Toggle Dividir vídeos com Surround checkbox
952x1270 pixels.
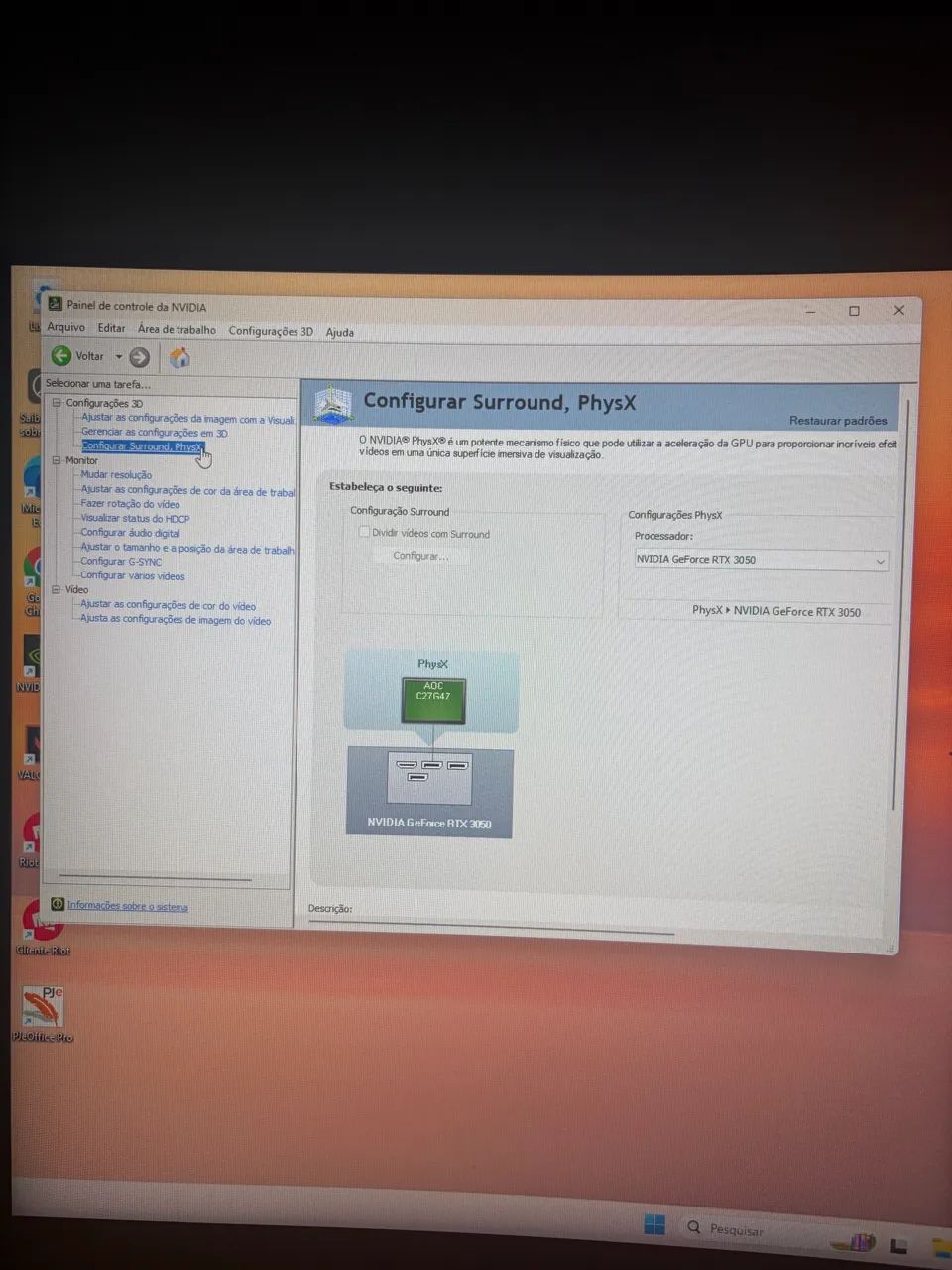pos(364,532)
